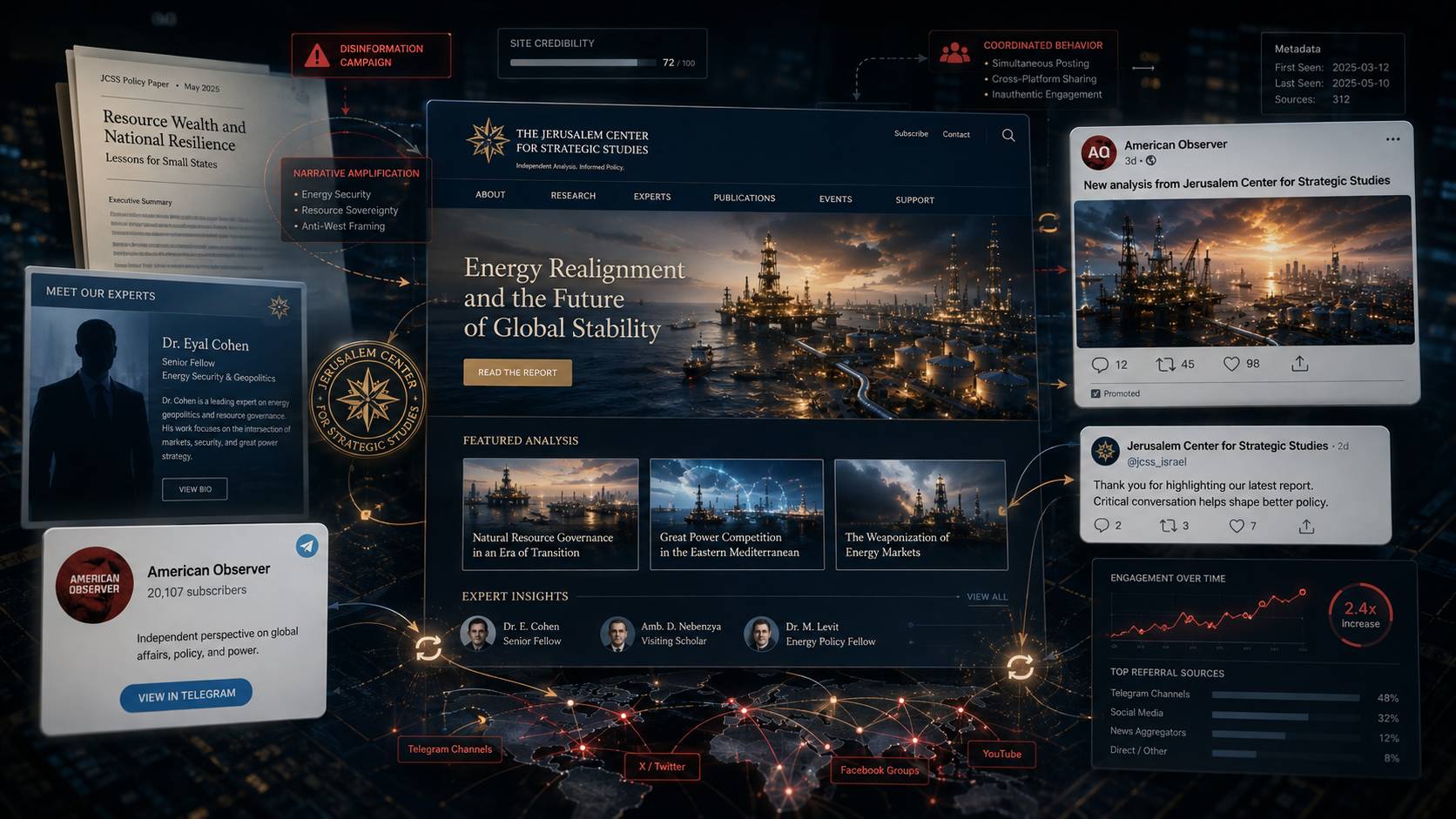Click the 2.4x Increase circular indicator
Viewport: 1456px width, 819px height.
pyautogui.click(x=1360, y=614)
